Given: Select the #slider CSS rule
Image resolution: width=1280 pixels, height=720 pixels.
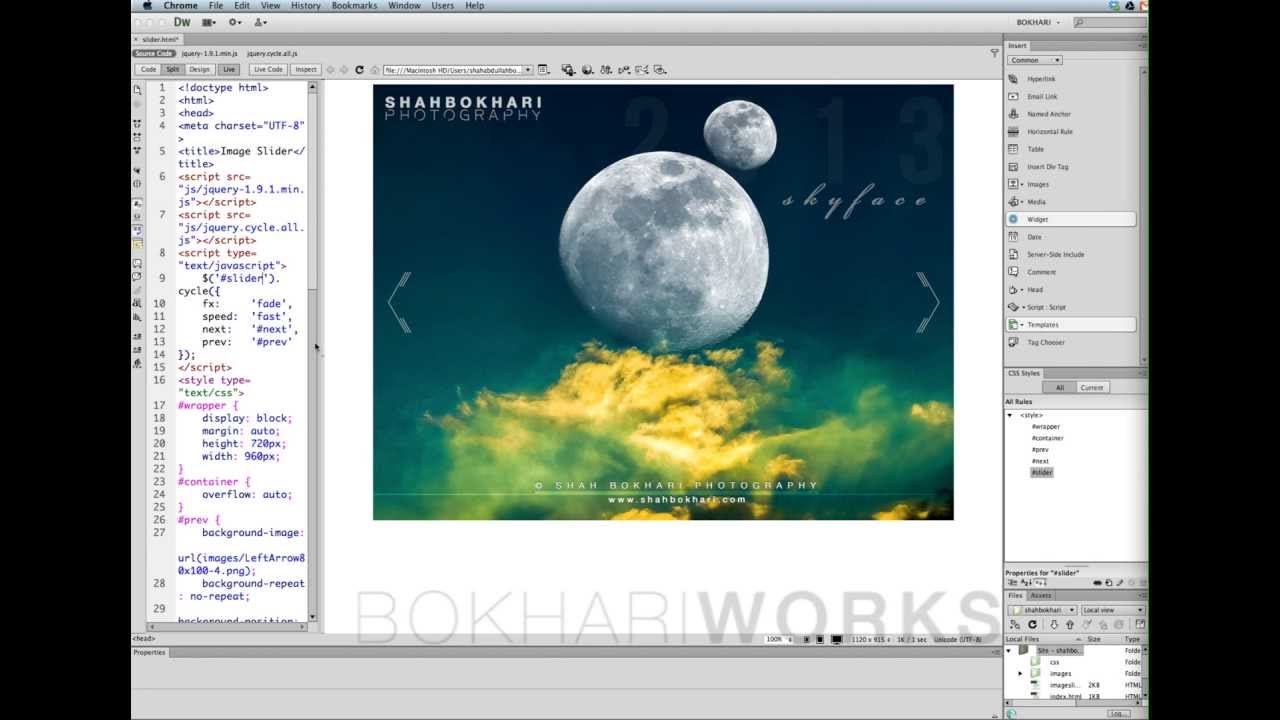Looking at the screenshot, I should coord(1042,472).
